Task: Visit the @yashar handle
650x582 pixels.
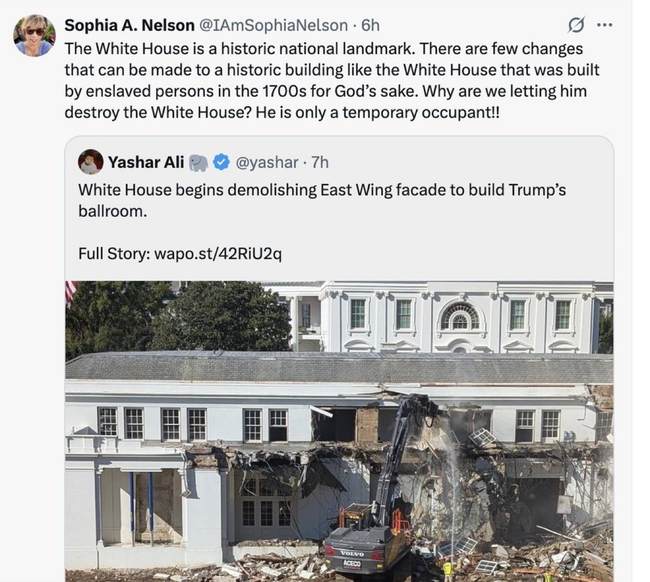Action: pyautogui.click(x=267, y=162)
